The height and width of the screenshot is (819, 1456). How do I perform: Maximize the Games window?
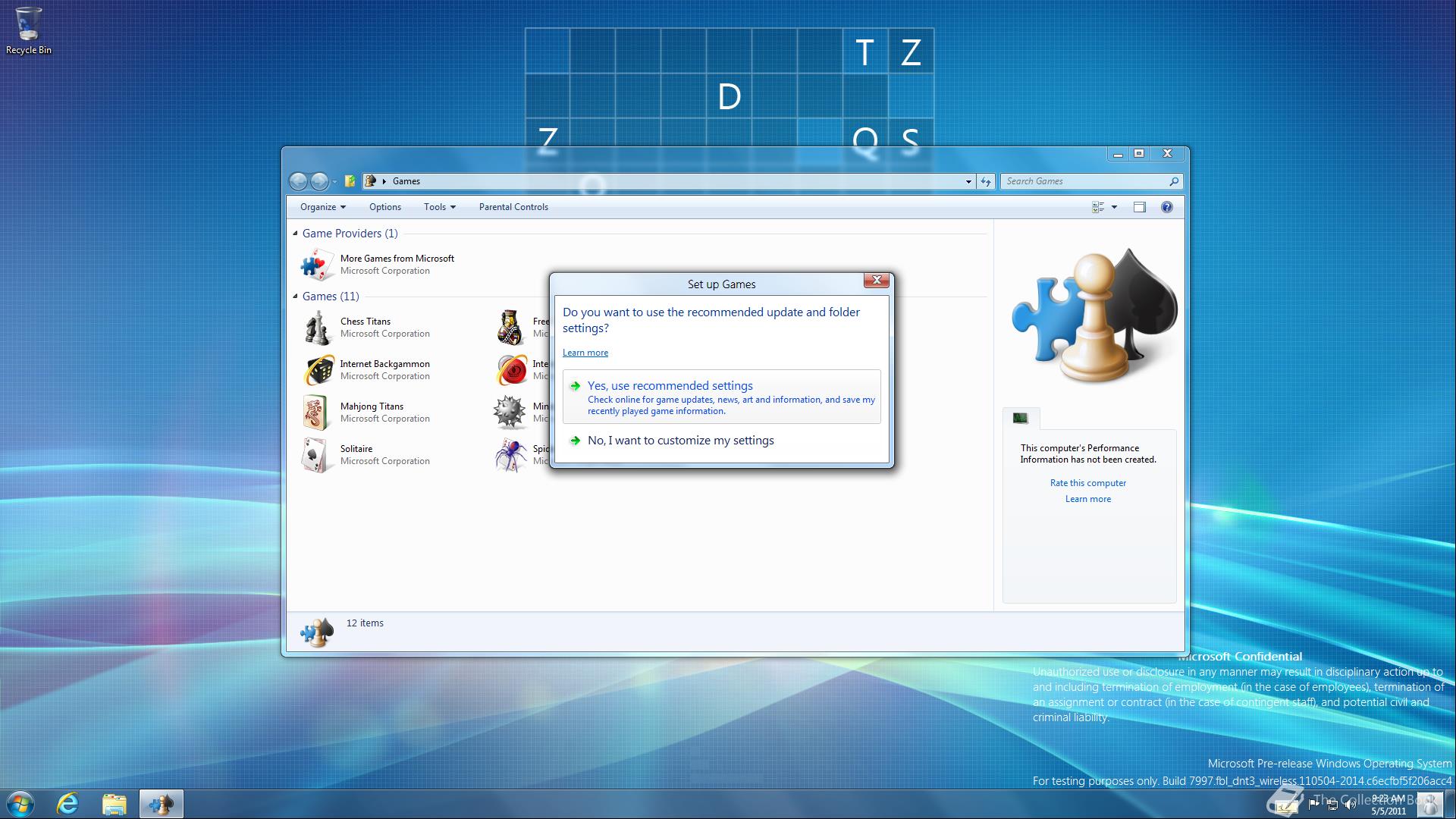(x=1139, y=153)
